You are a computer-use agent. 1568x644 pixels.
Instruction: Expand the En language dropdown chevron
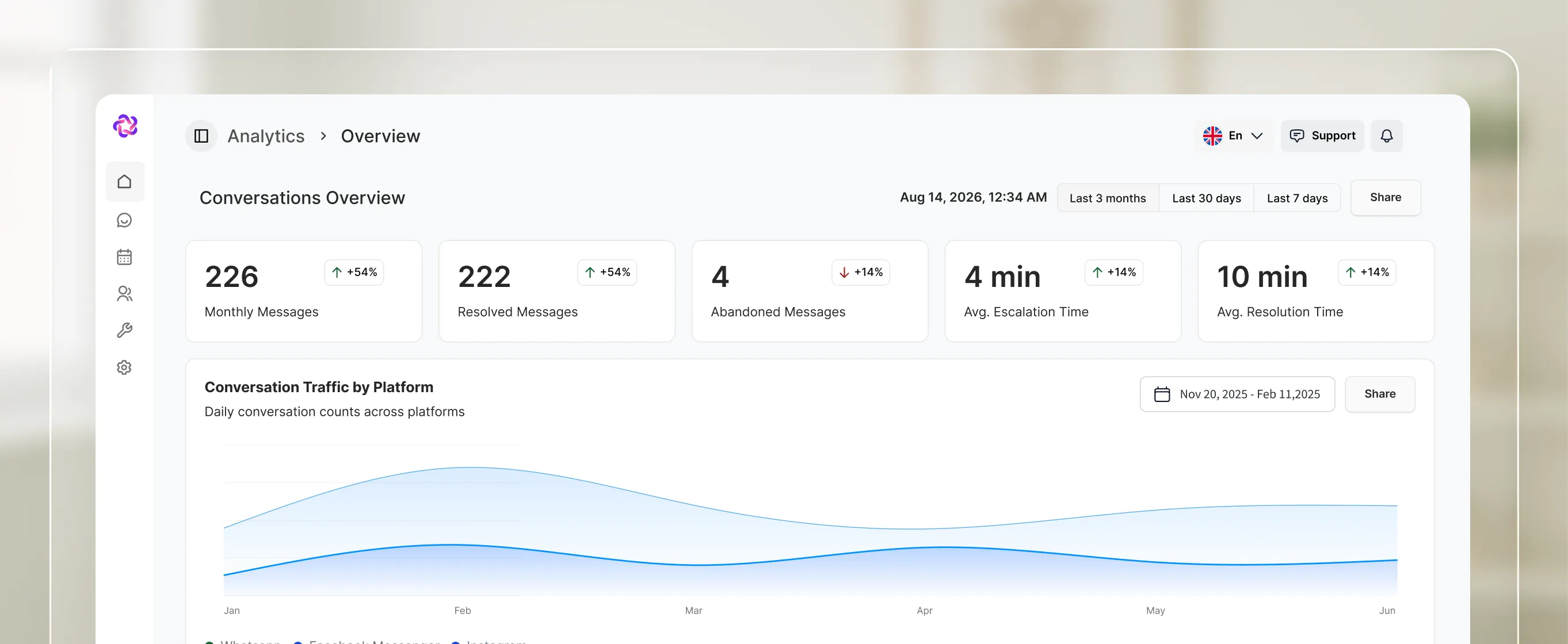(1257, 136)
